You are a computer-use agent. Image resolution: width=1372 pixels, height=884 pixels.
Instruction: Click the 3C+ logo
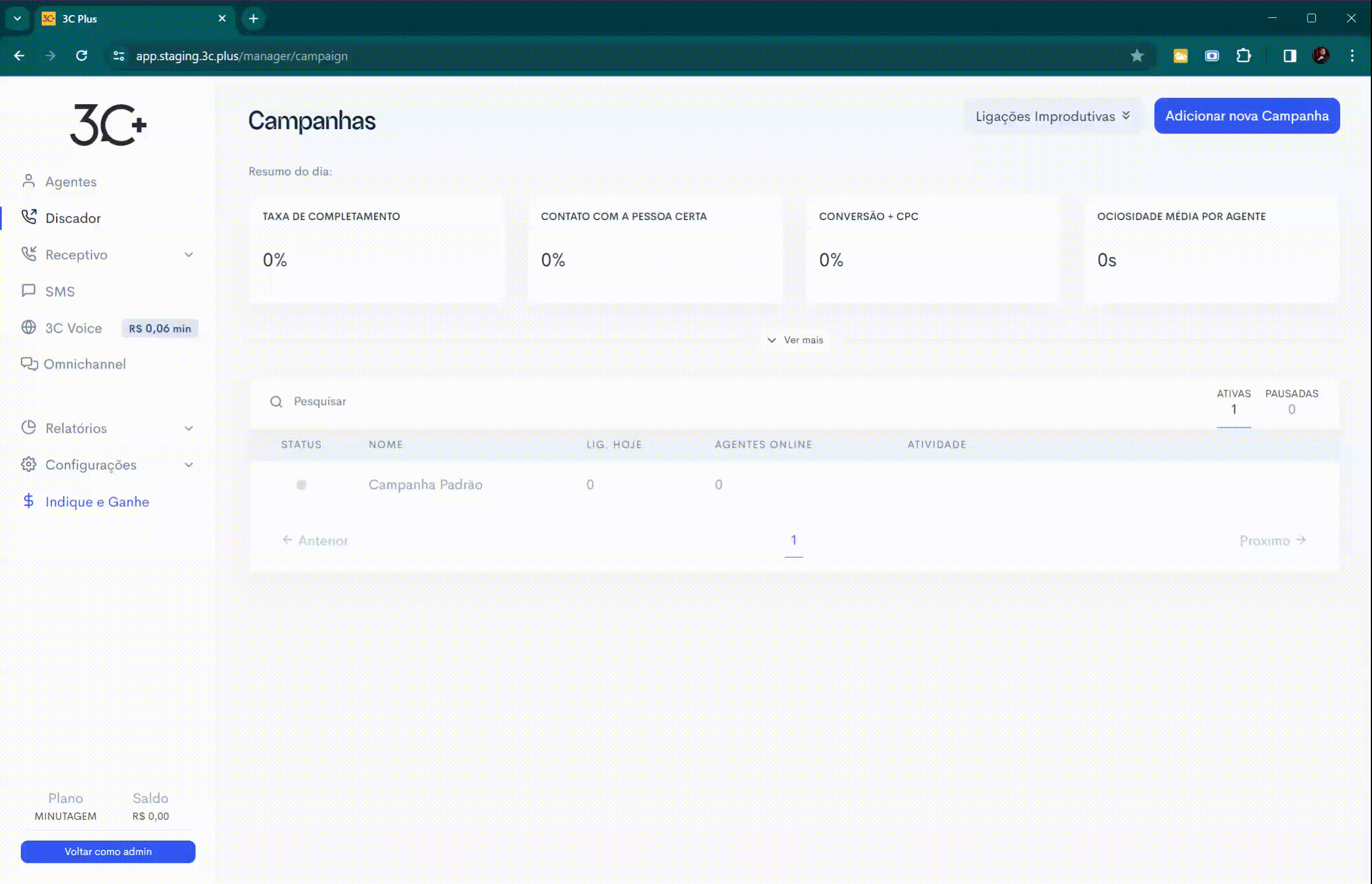pos(108,125)
